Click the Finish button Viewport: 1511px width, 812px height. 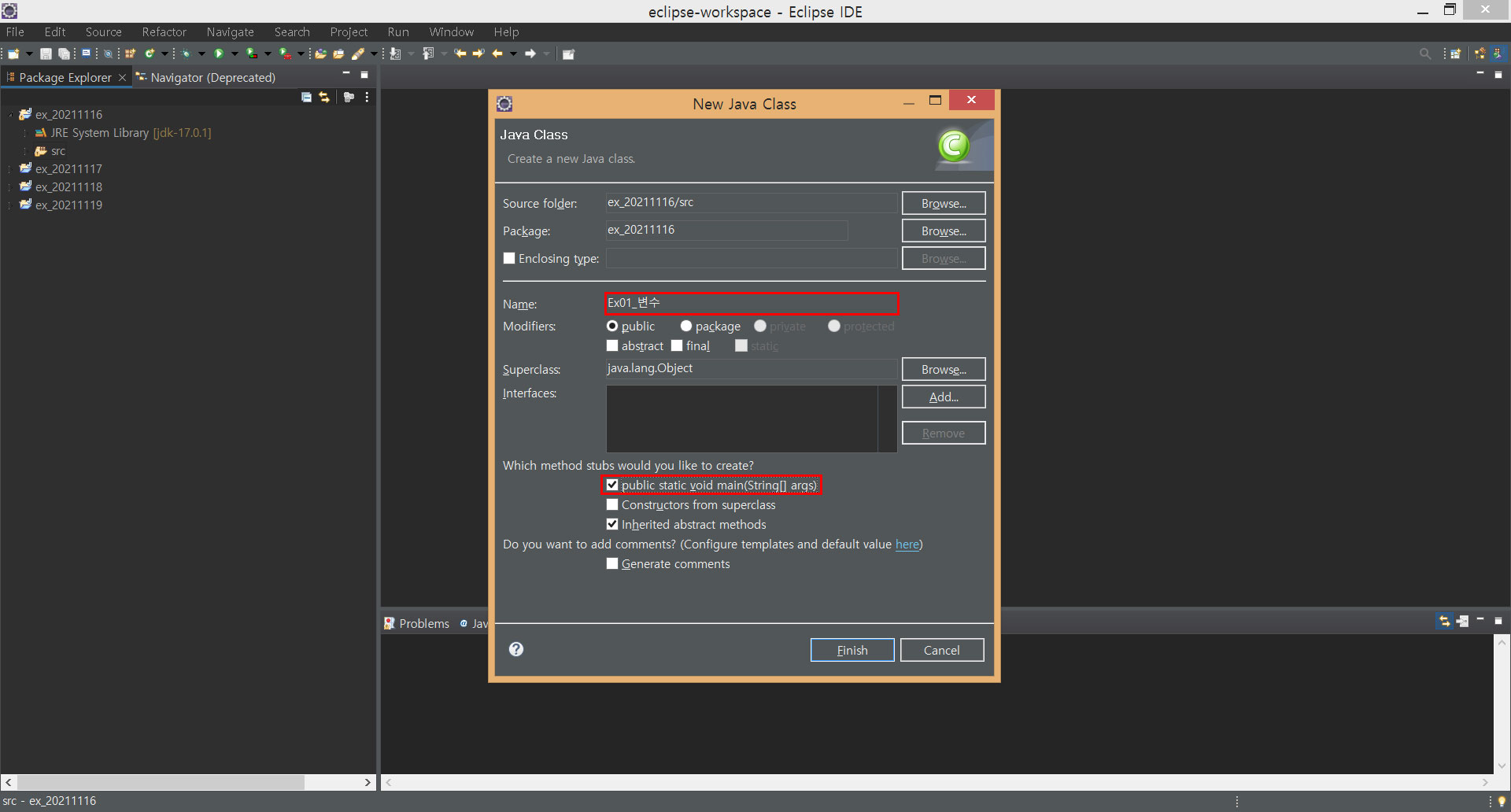[x=852, y=650]
